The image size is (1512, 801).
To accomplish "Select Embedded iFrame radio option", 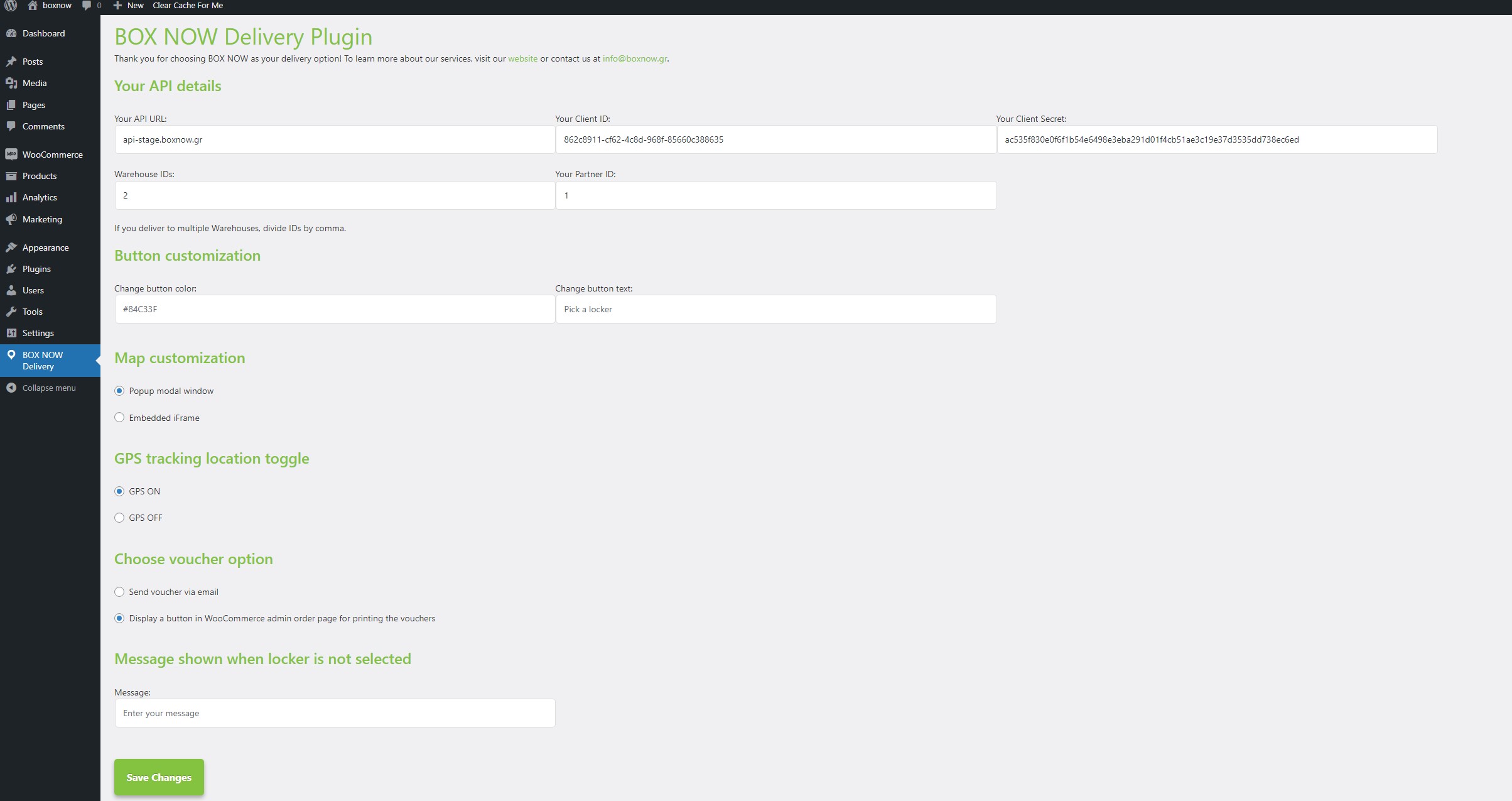I will tap(119, 418).
